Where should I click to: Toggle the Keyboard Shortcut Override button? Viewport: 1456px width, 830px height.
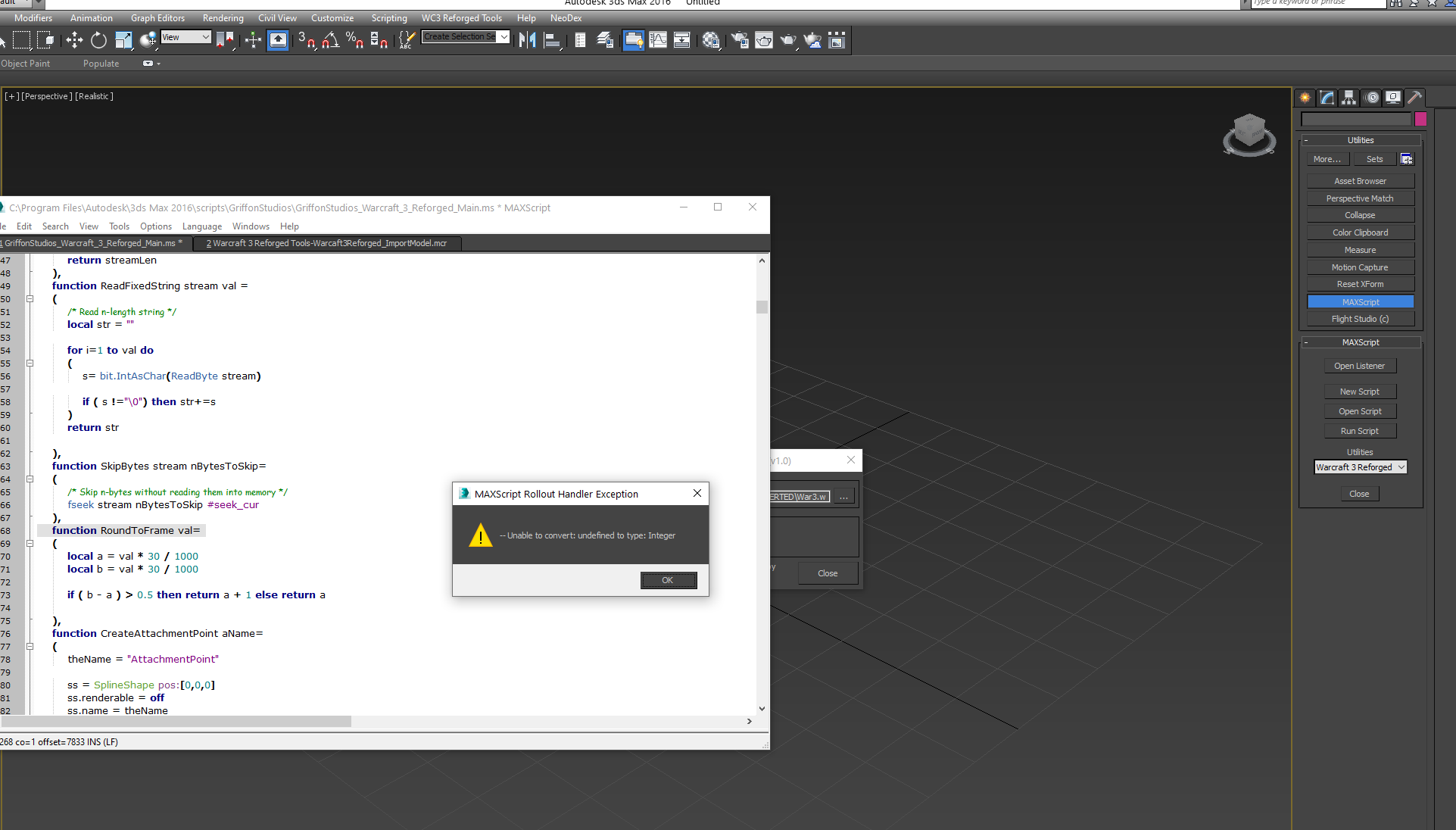[x=278, y=40]
